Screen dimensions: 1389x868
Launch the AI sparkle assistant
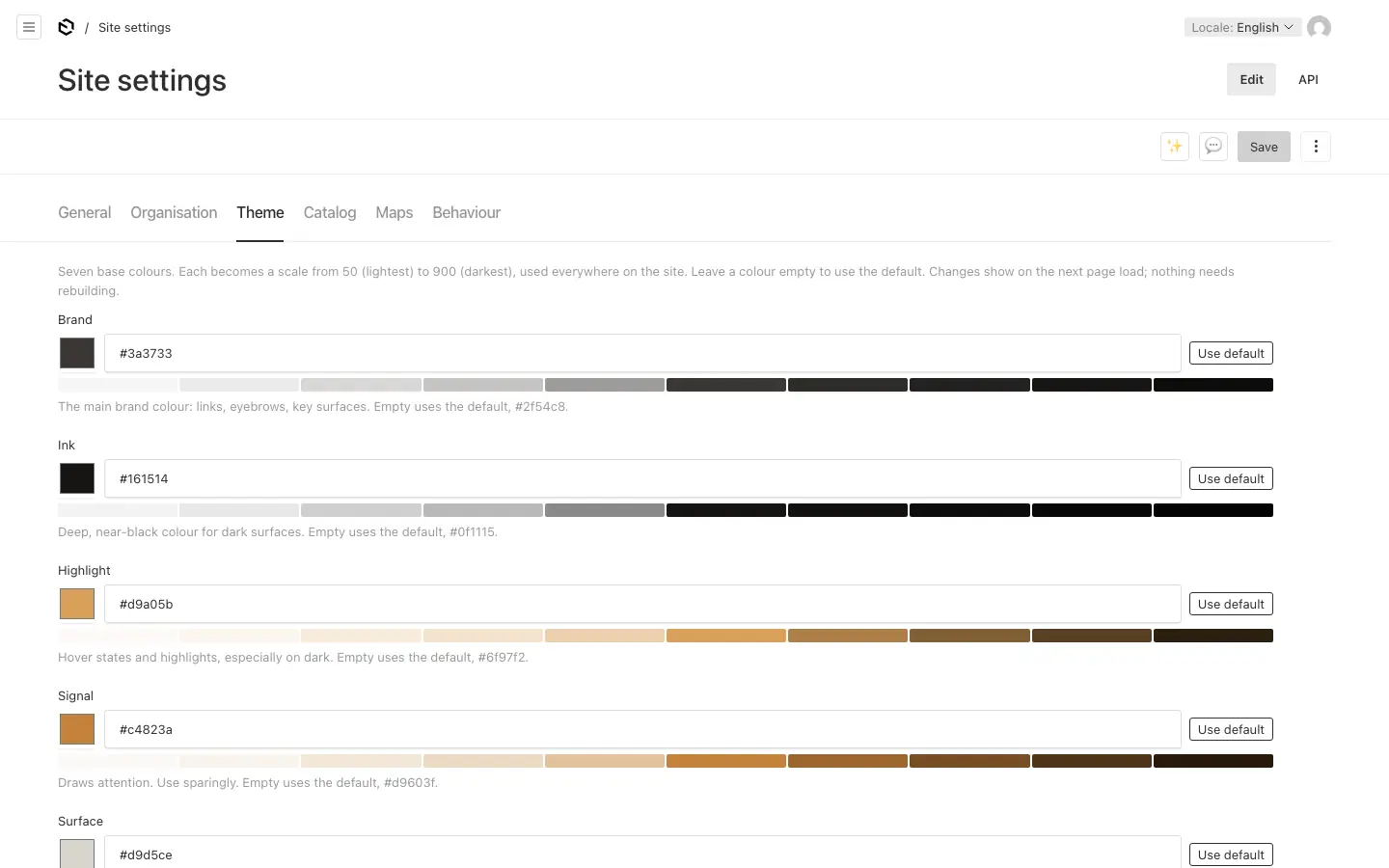(1175, 147)
